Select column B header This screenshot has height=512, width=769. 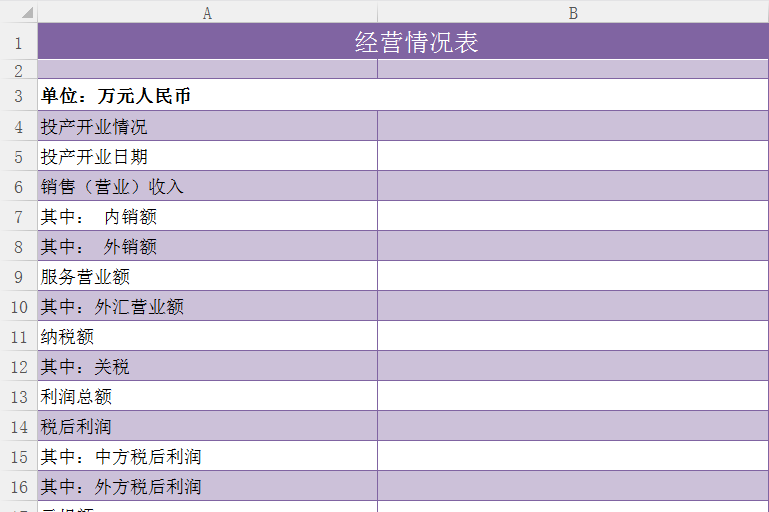[x=573, y=12]
